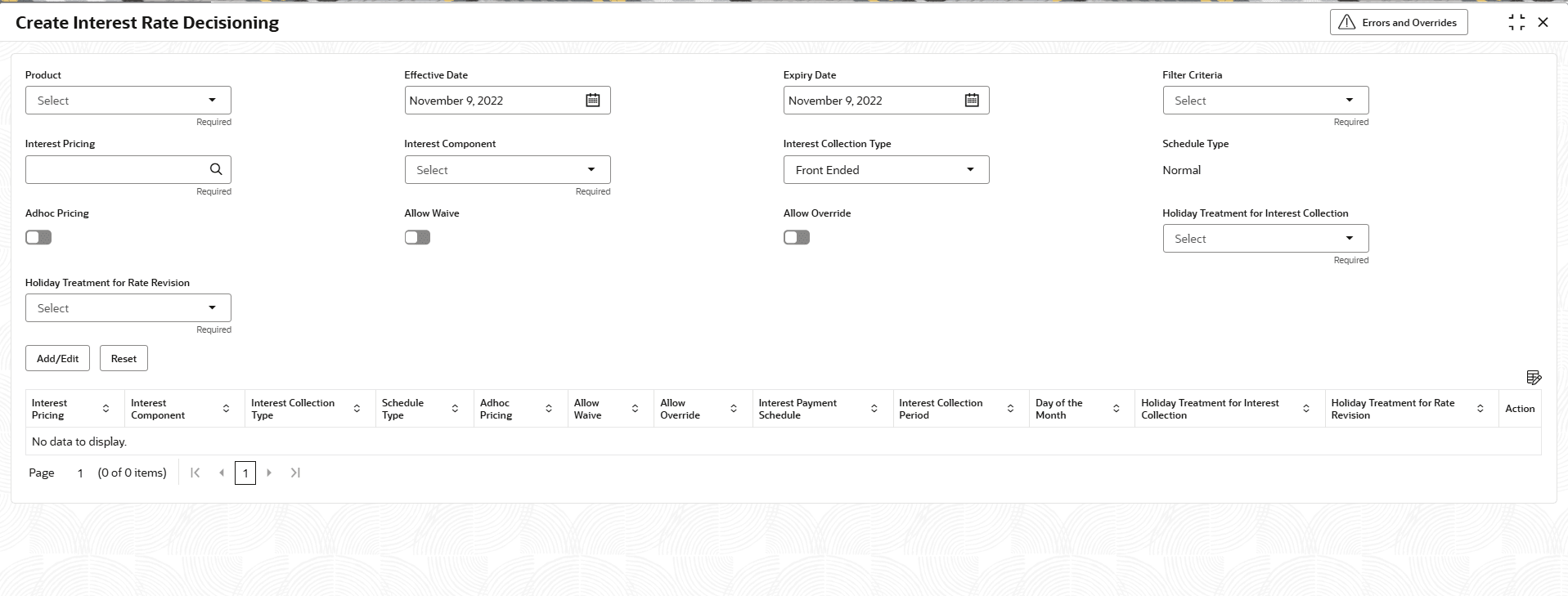
Task: Sort by Schedule Type column
Action: coord(455,409)
